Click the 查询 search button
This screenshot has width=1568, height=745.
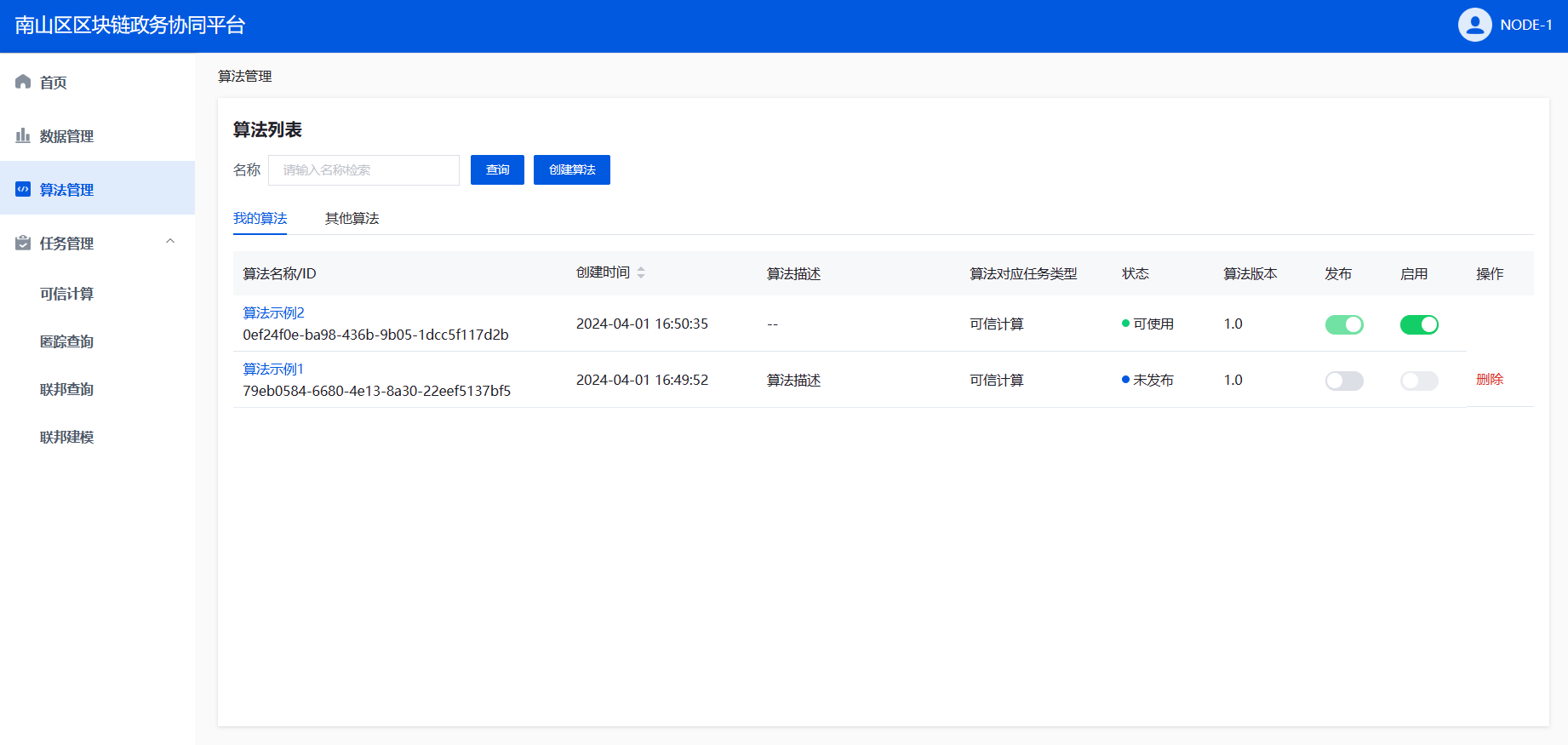point(497,169)
